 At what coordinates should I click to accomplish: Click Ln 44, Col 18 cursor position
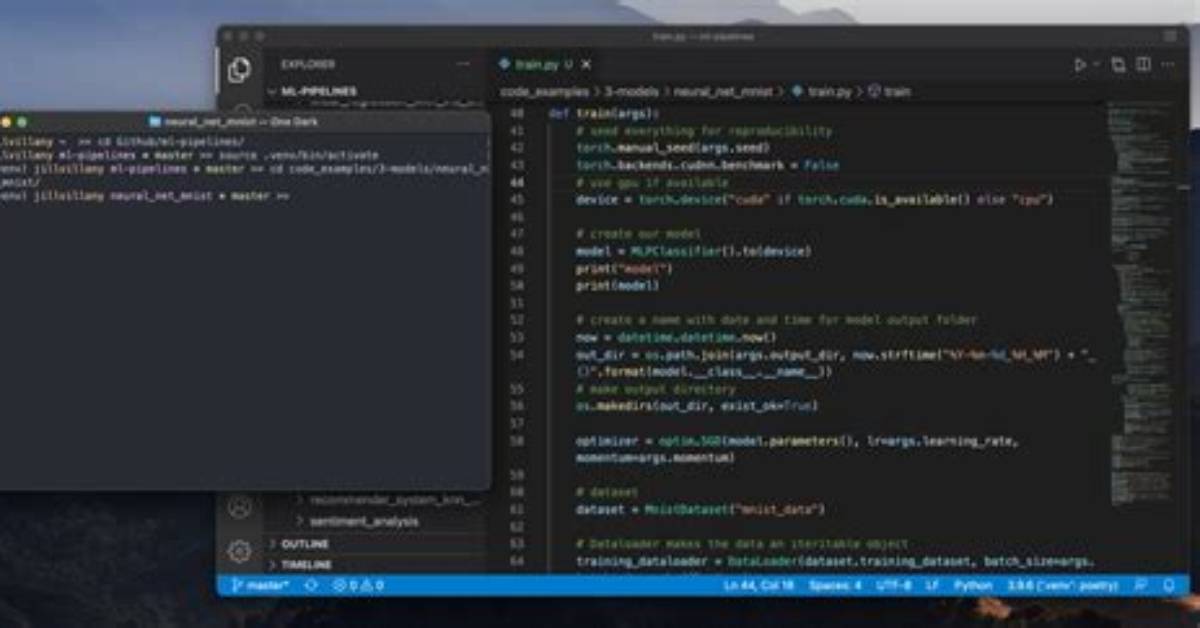pos(757,585)
